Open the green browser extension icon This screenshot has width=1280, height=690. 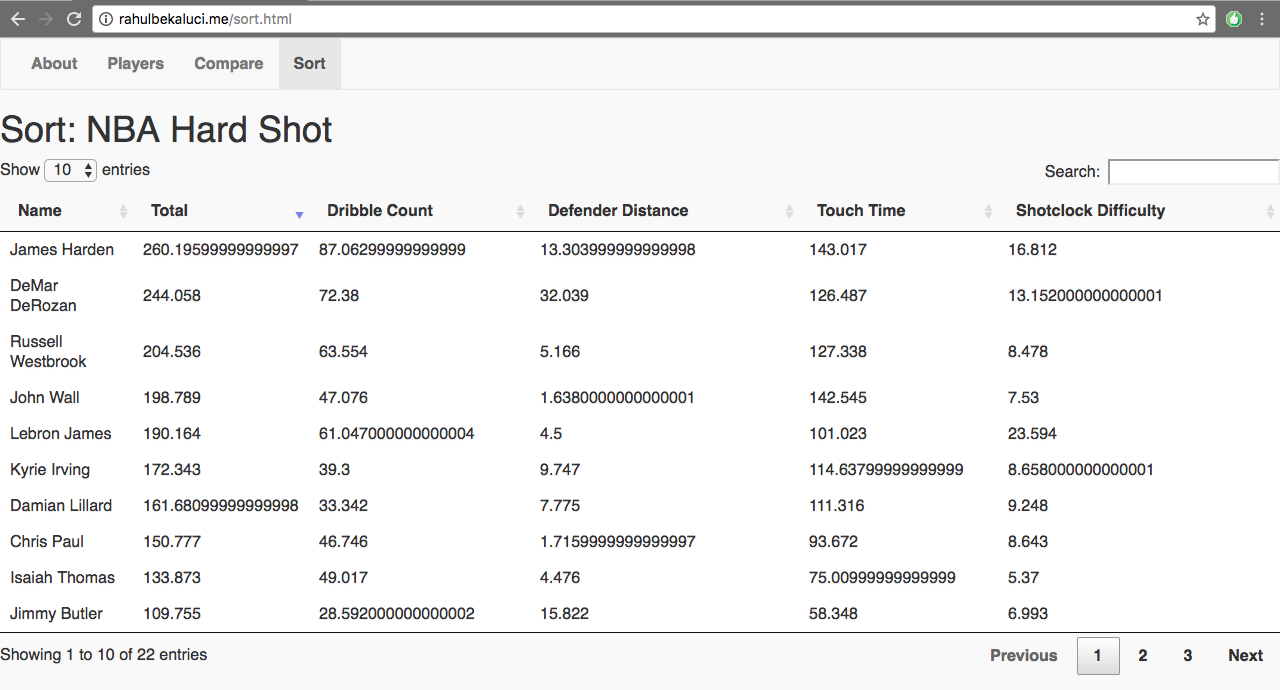1234,19
